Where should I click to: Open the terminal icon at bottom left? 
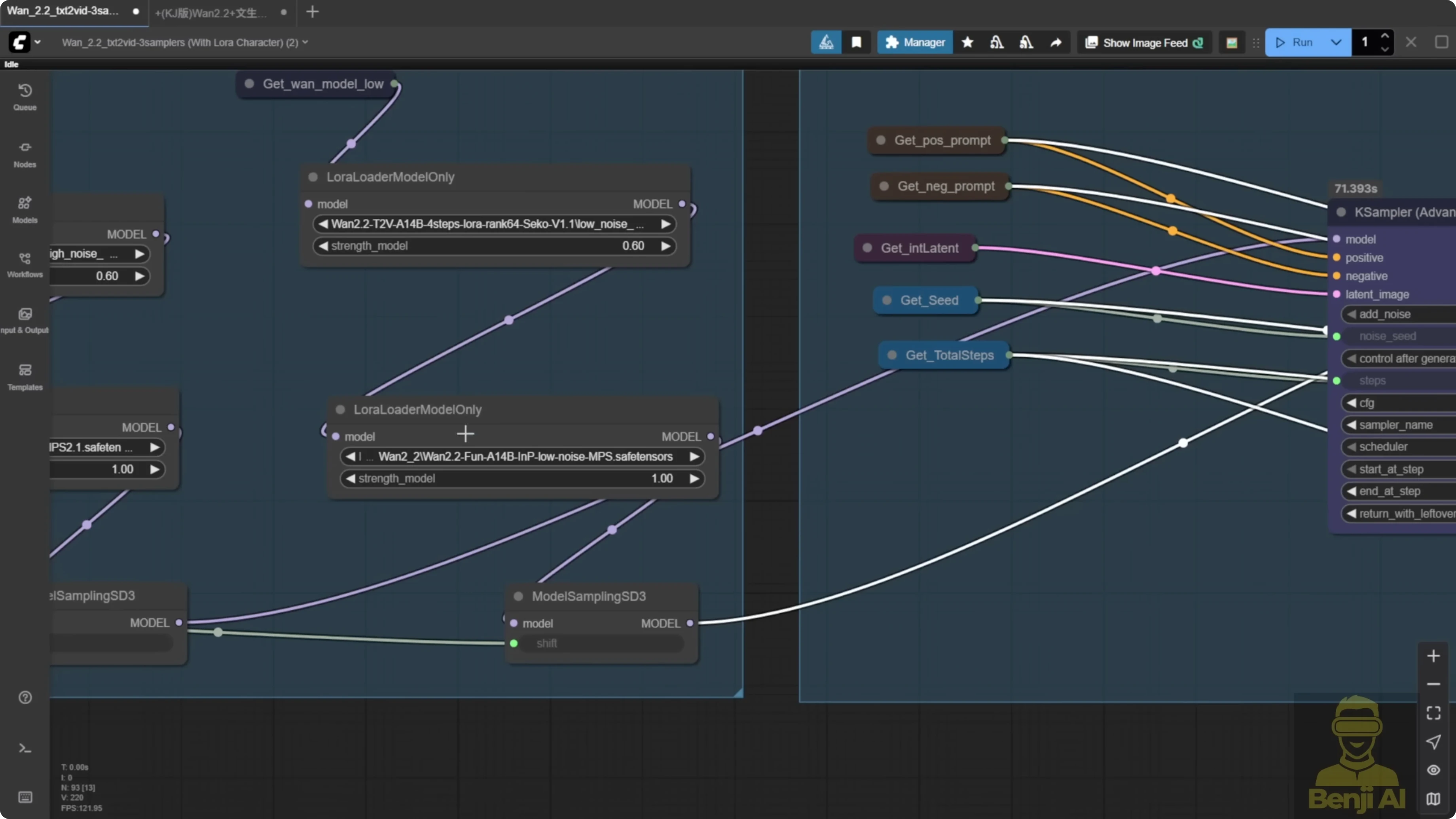coord(25,748)
